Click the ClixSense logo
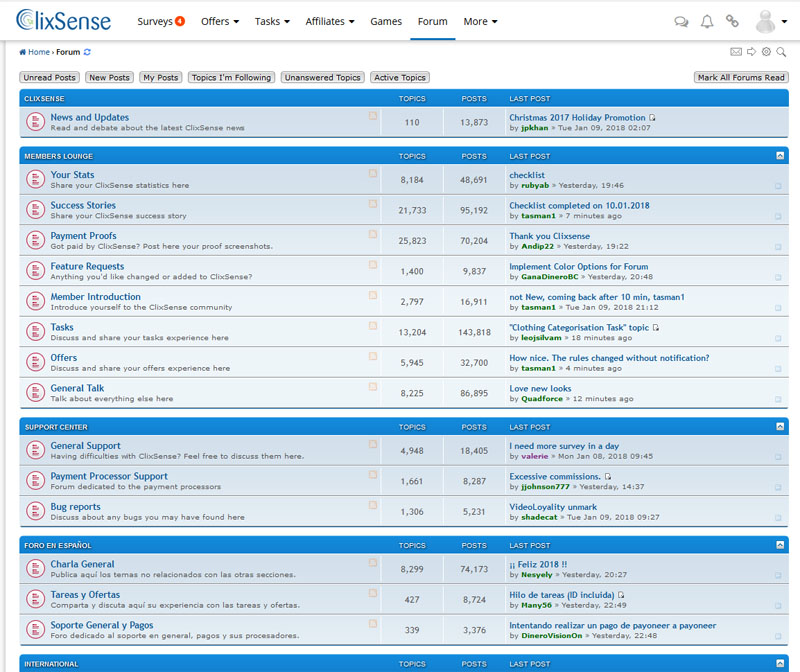 (63, 20)
